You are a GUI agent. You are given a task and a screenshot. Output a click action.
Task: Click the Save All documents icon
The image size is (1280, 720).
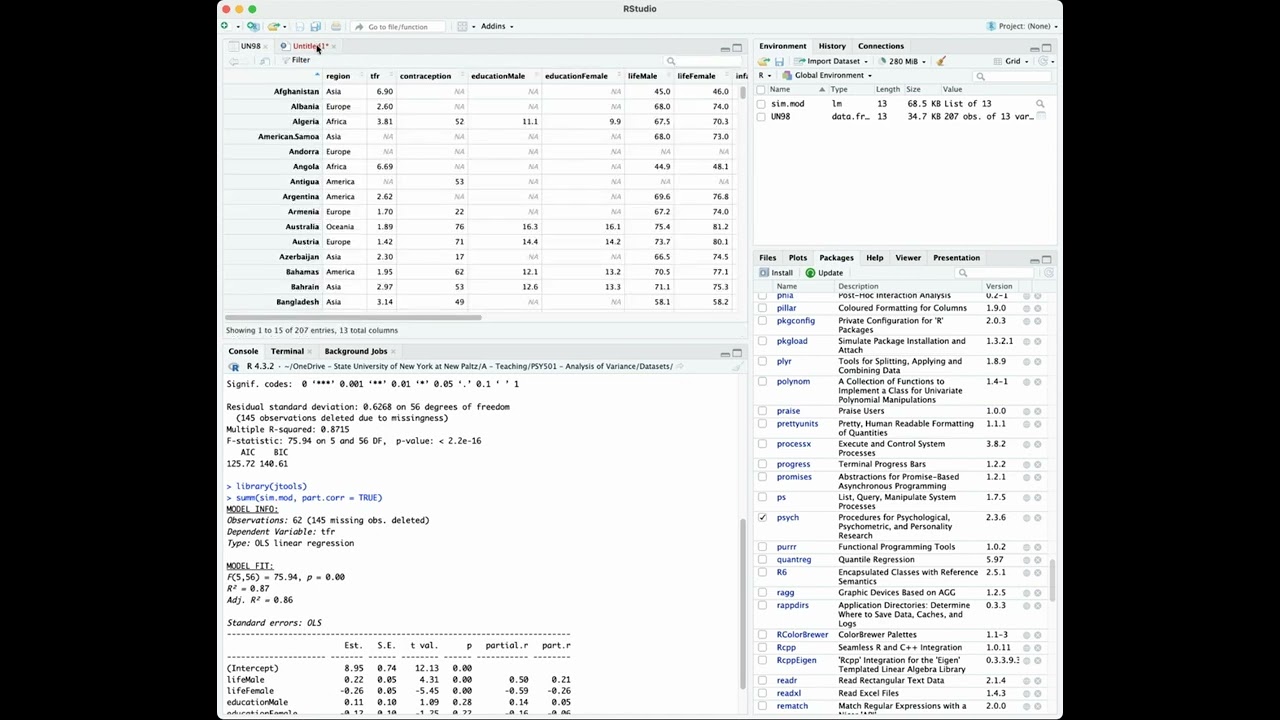(315, 26)
